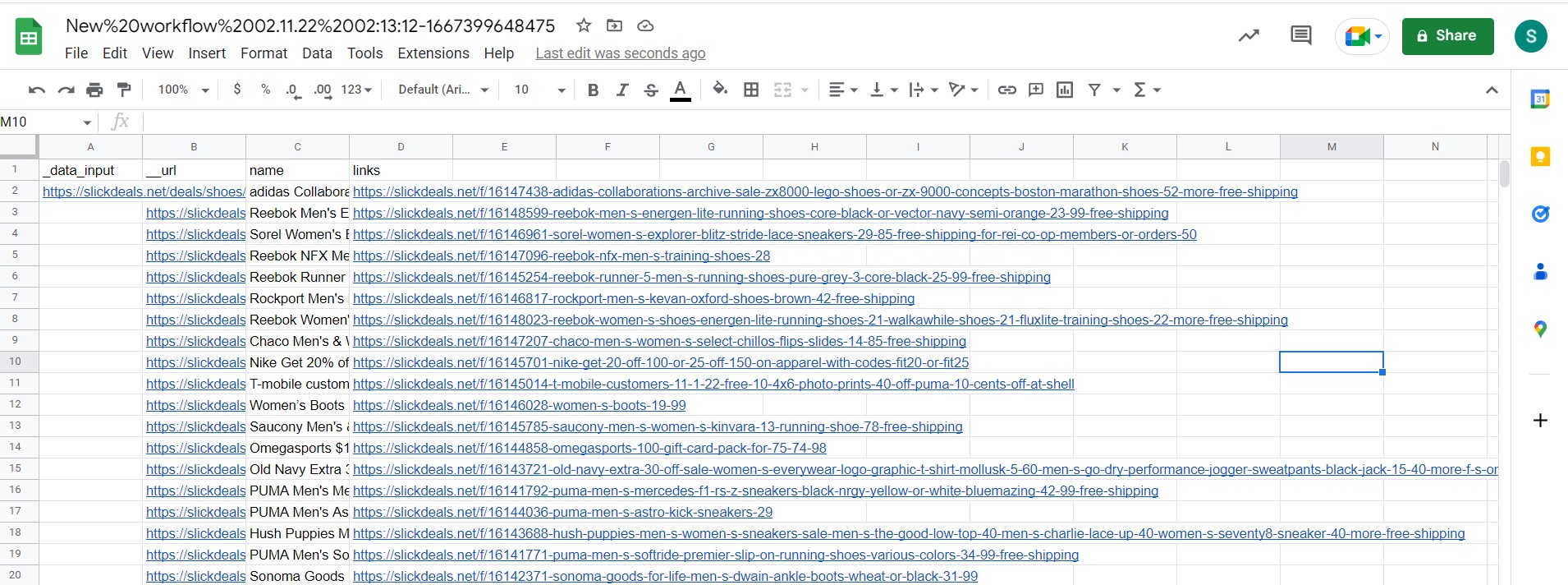Open the fill color picker
1568x585 pixels.
[720, 90]
